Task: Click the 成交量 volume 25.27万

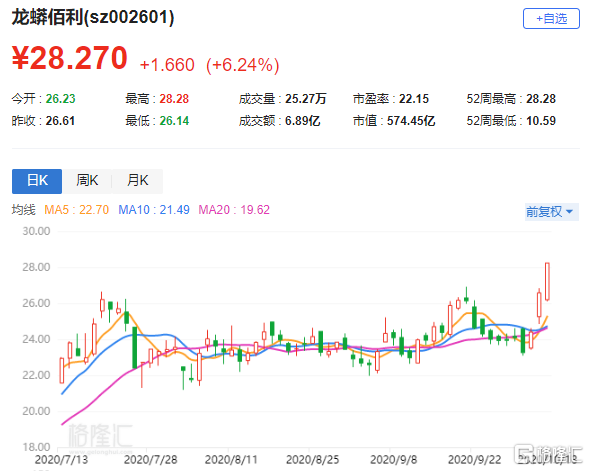Action: pos(306,99)
